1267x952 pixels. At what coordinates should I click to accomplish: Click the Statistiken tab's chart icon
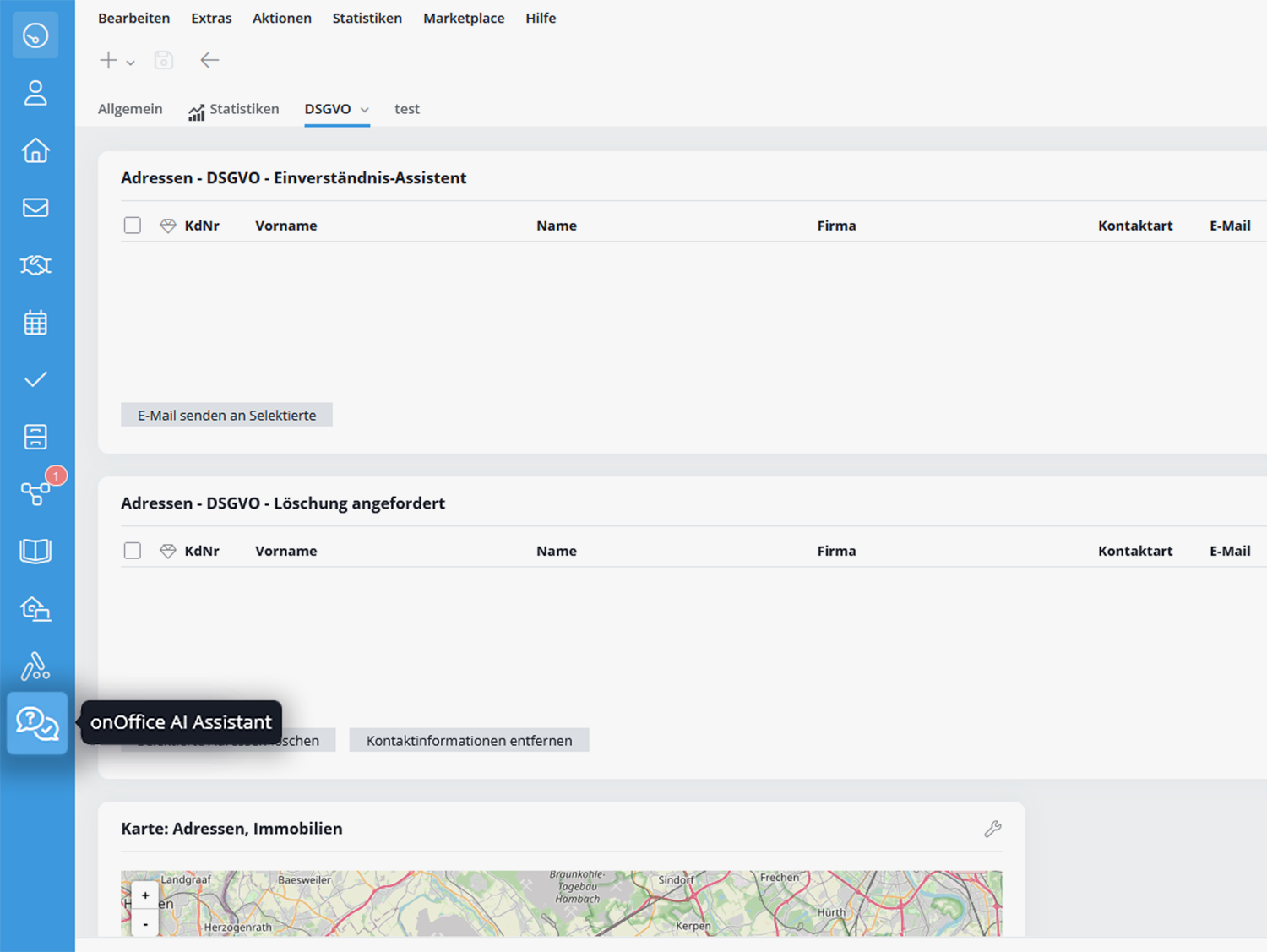point(196,112)
